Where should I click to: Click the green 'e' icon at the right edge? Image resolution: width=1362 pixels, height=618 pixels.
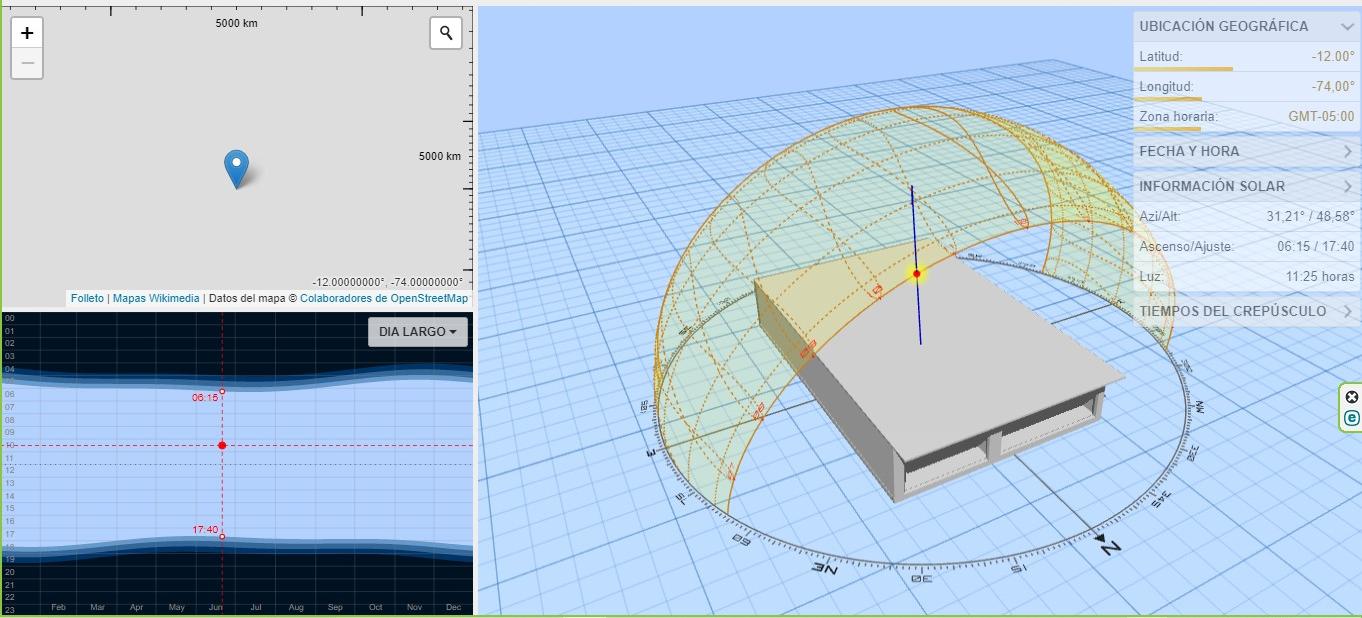click(1352, 418)
